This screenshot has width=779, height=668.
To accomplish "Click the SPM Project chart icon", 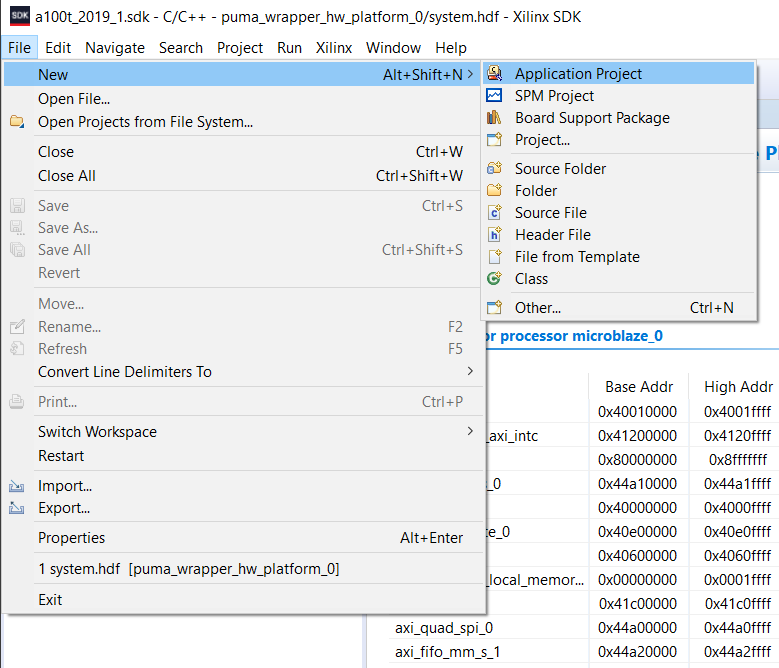I will tap(494, 95).
